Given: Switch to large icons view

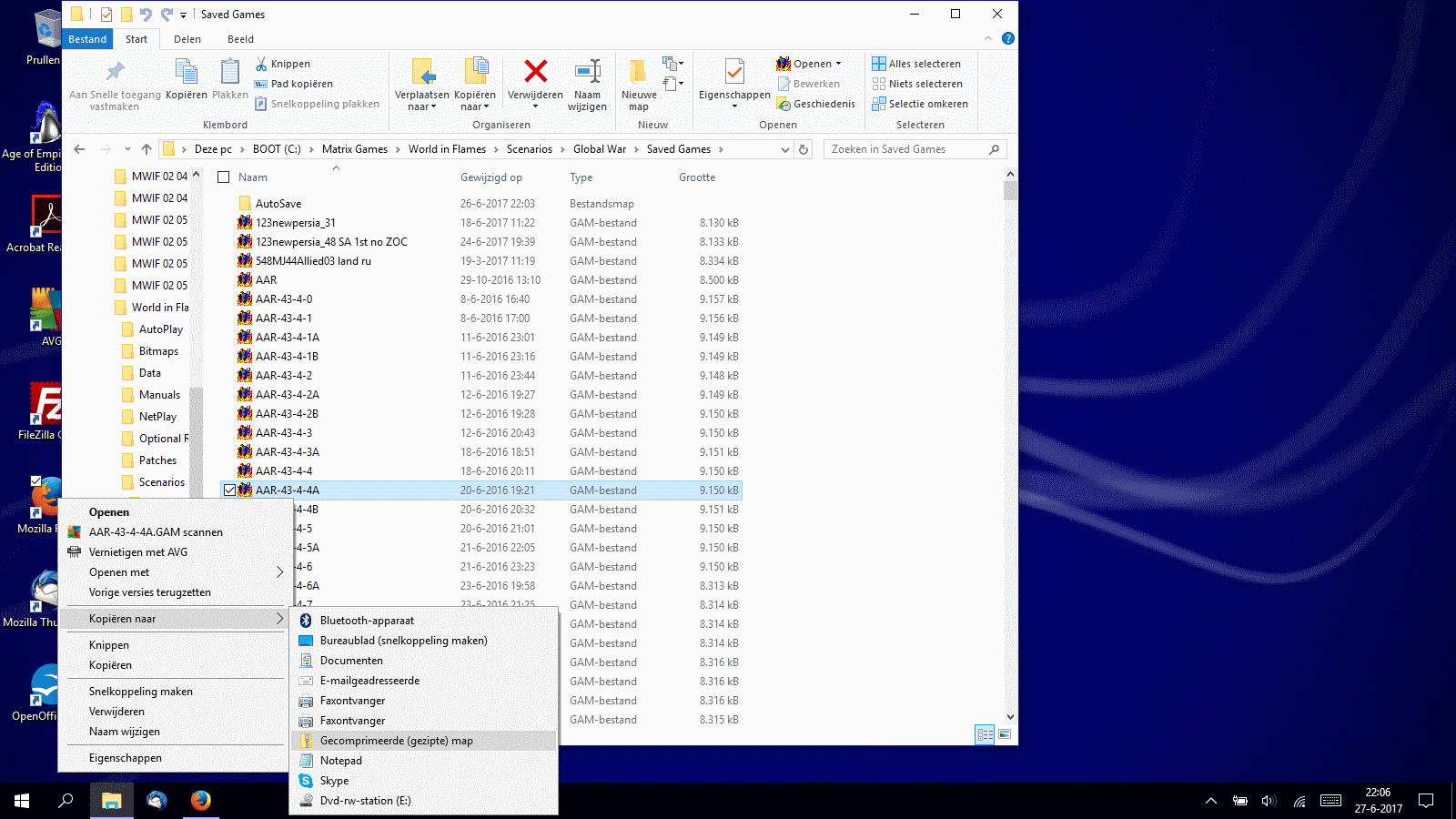Looking at the screenshot, I should pyautogui.click(x=1005, y=734).
